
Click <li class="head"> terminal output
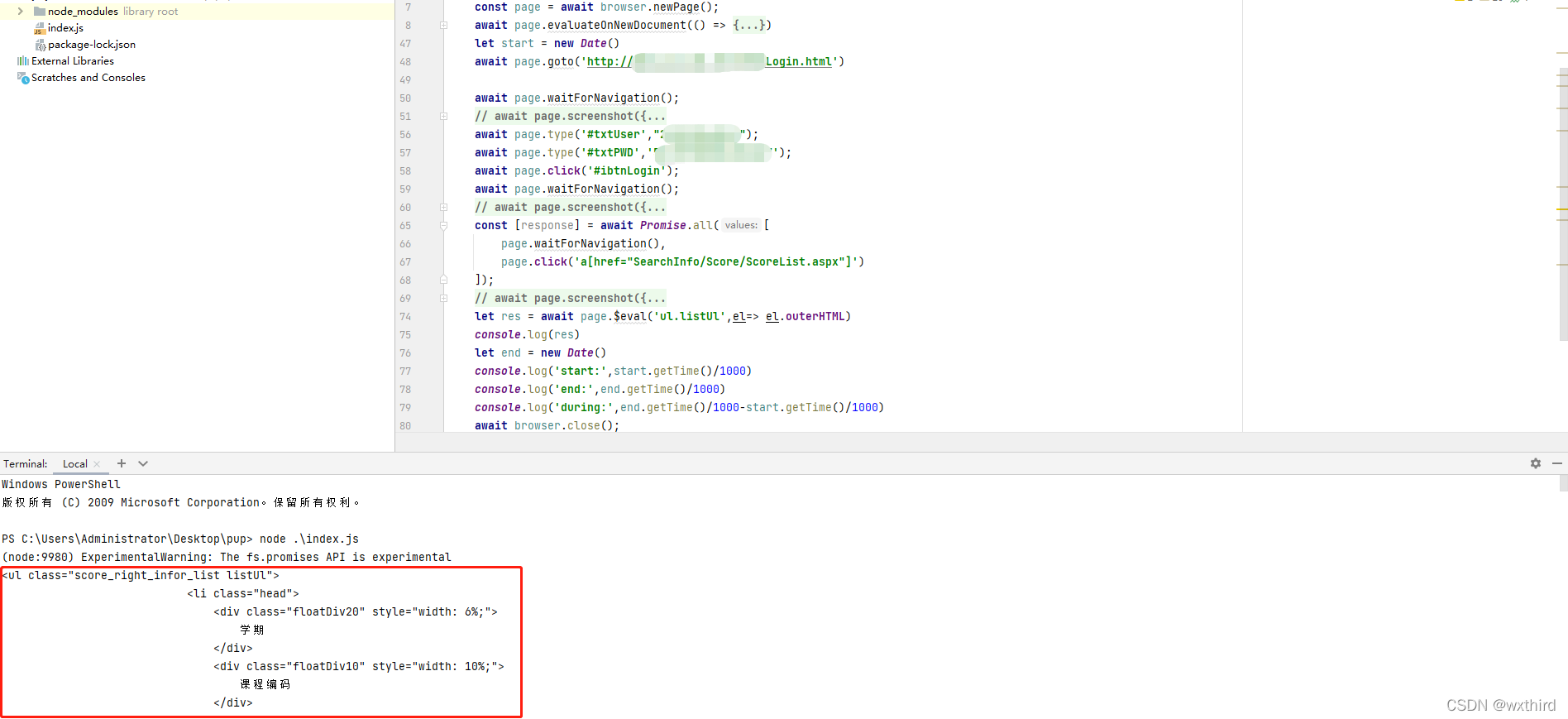pyautogui.click(x=243, y=594)
